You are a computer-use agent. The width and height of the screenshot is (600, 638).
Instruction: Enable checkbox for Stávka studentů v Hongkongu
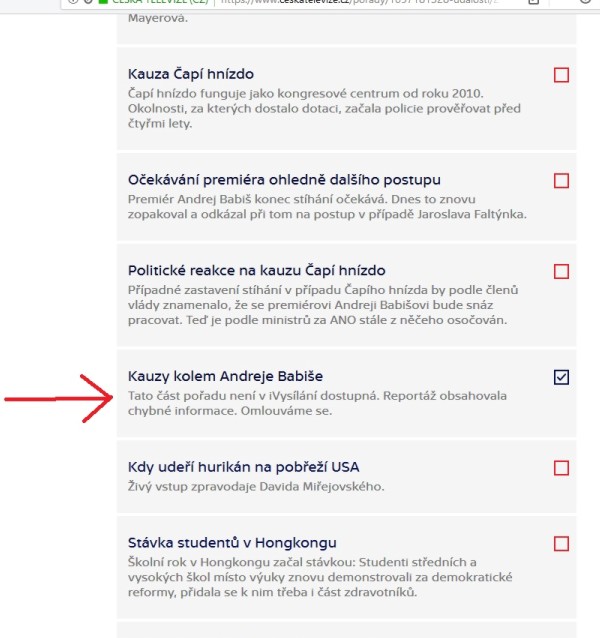coord(561,544)
